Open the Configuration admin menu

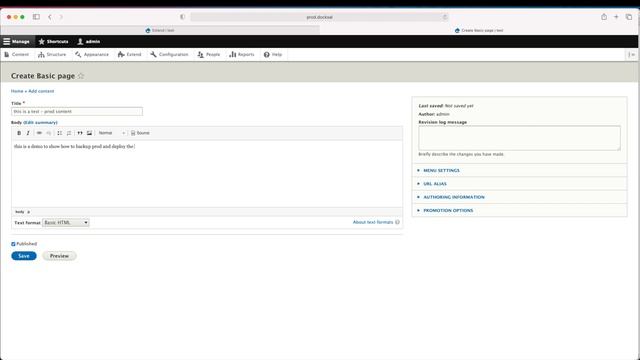coord(169,55)
